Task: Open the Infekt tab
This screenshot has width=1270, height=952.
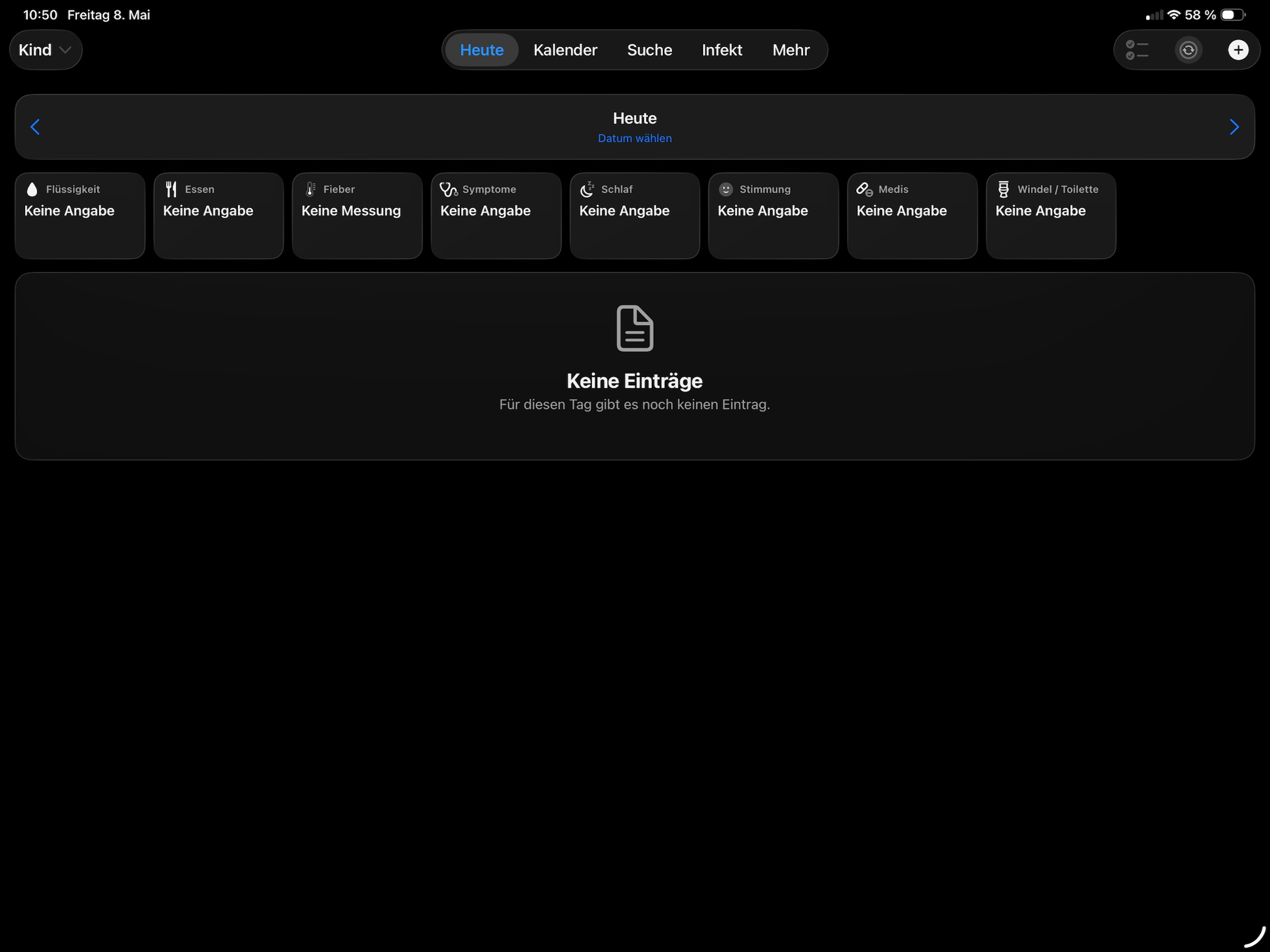Action: click(721, 50)
